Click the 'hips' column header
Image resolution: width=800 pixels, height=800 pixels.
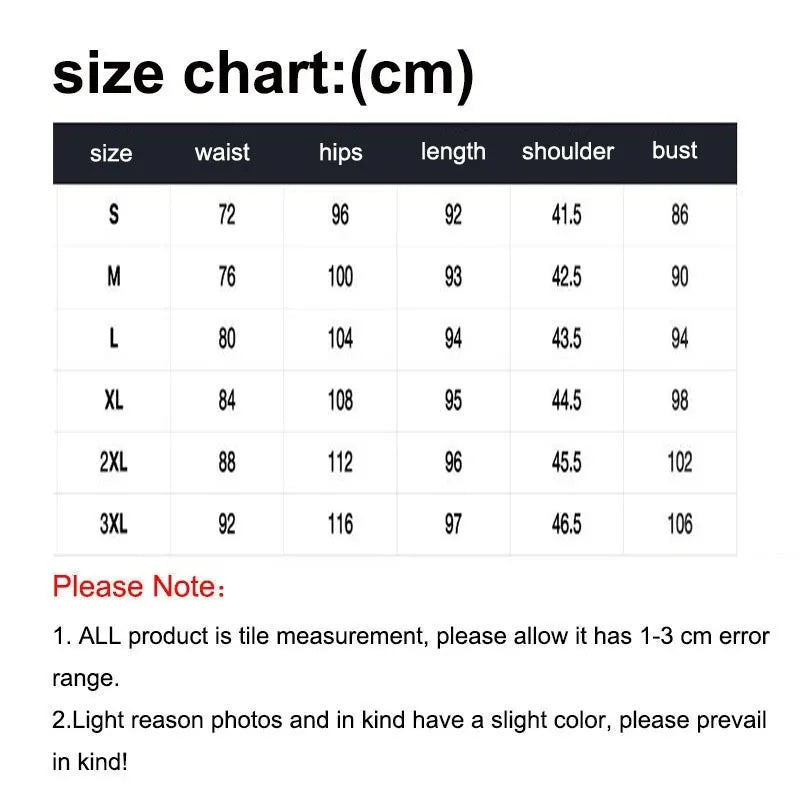pos(340,153)
